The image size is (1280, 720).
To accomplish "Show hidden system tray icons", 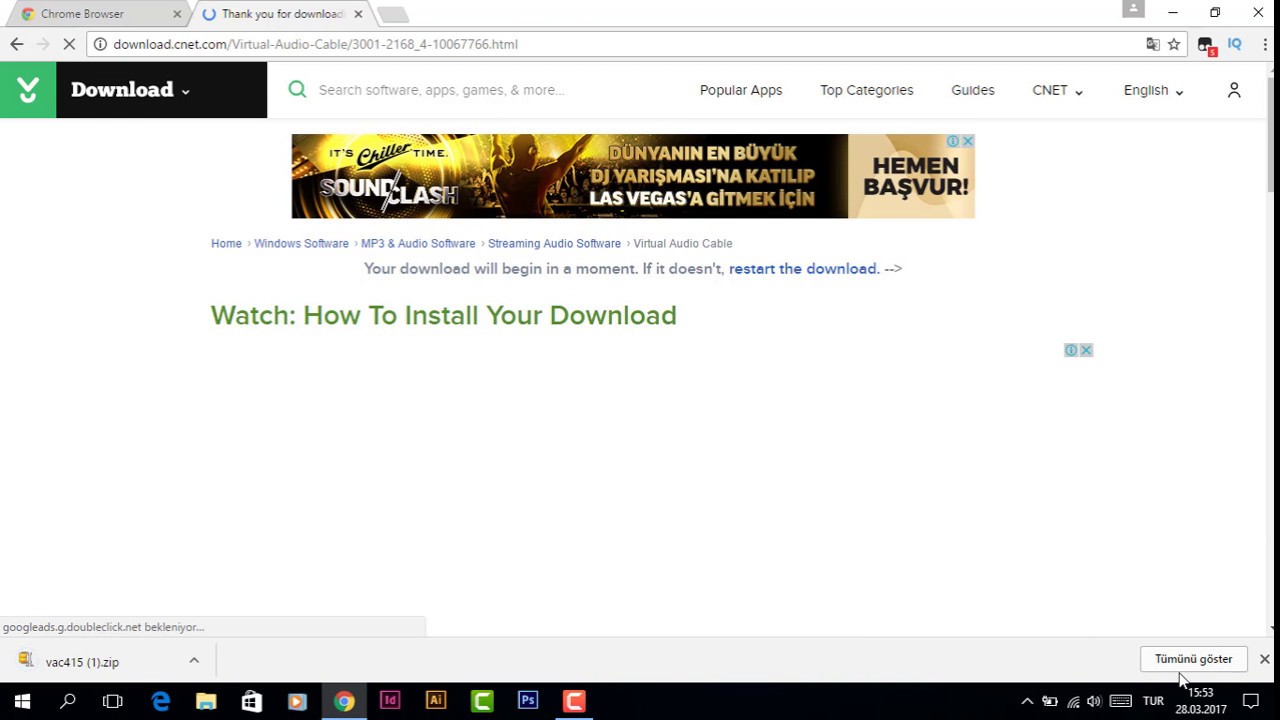I will coord(1027,701).
